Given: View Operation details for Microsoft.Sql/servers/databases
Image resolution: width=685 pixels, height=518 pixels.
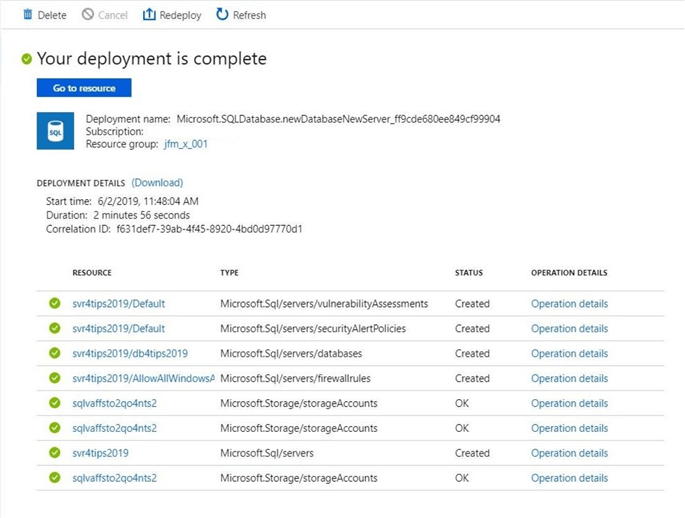Looking at the screenshot, I should click(569, 354).
